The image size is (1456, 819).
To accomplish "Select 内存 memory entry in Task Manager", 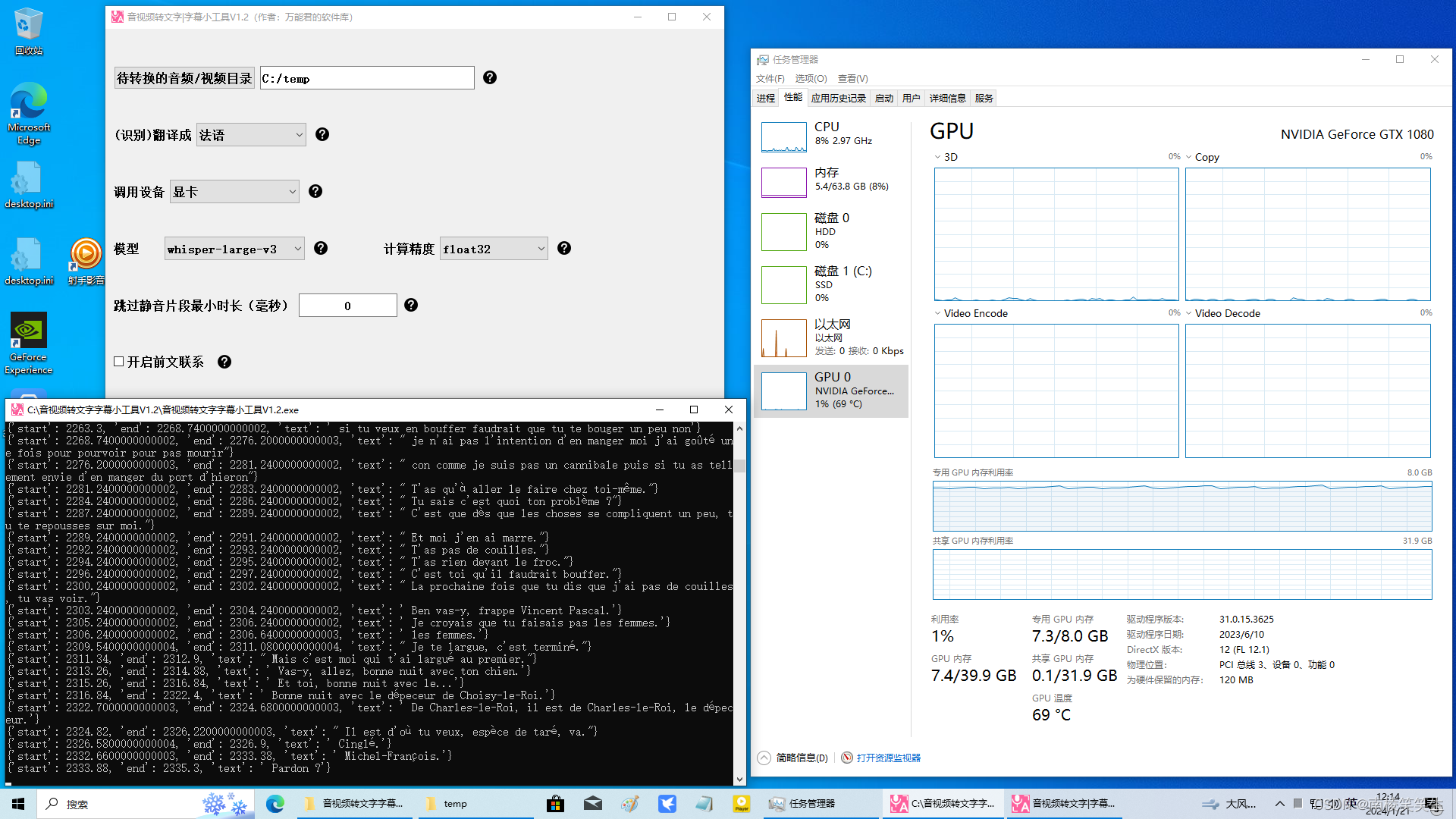I will (x=832, y=183).
